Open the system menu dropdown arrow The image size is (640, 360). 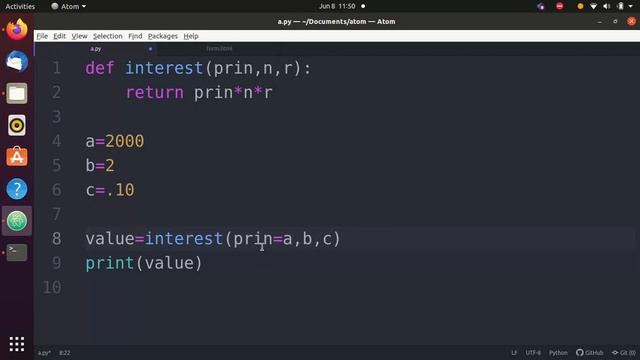(x=631, y=6)
